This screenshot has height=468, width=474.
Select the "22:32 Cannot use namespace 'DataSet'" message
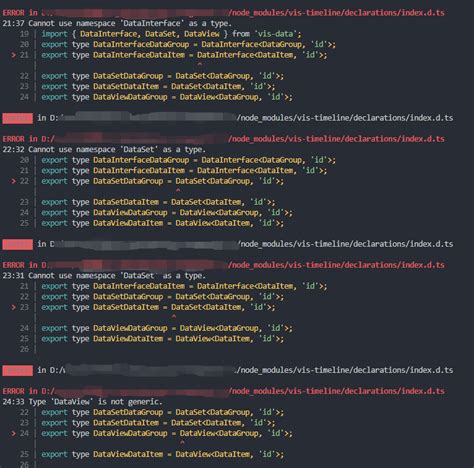click(104, 149)
